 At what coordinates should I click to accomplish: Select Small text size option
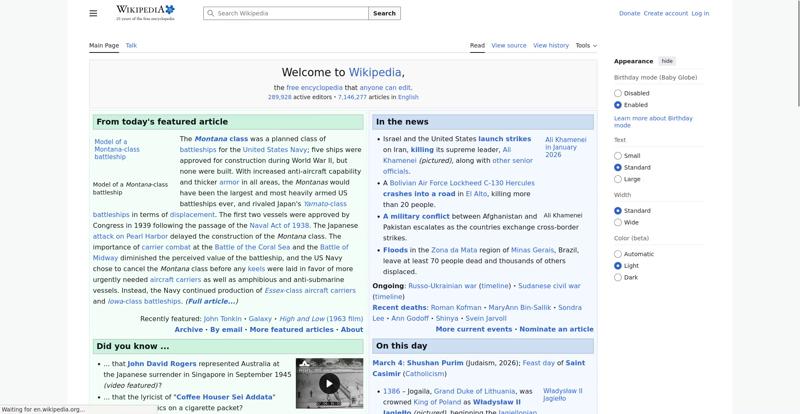point(618,156)
